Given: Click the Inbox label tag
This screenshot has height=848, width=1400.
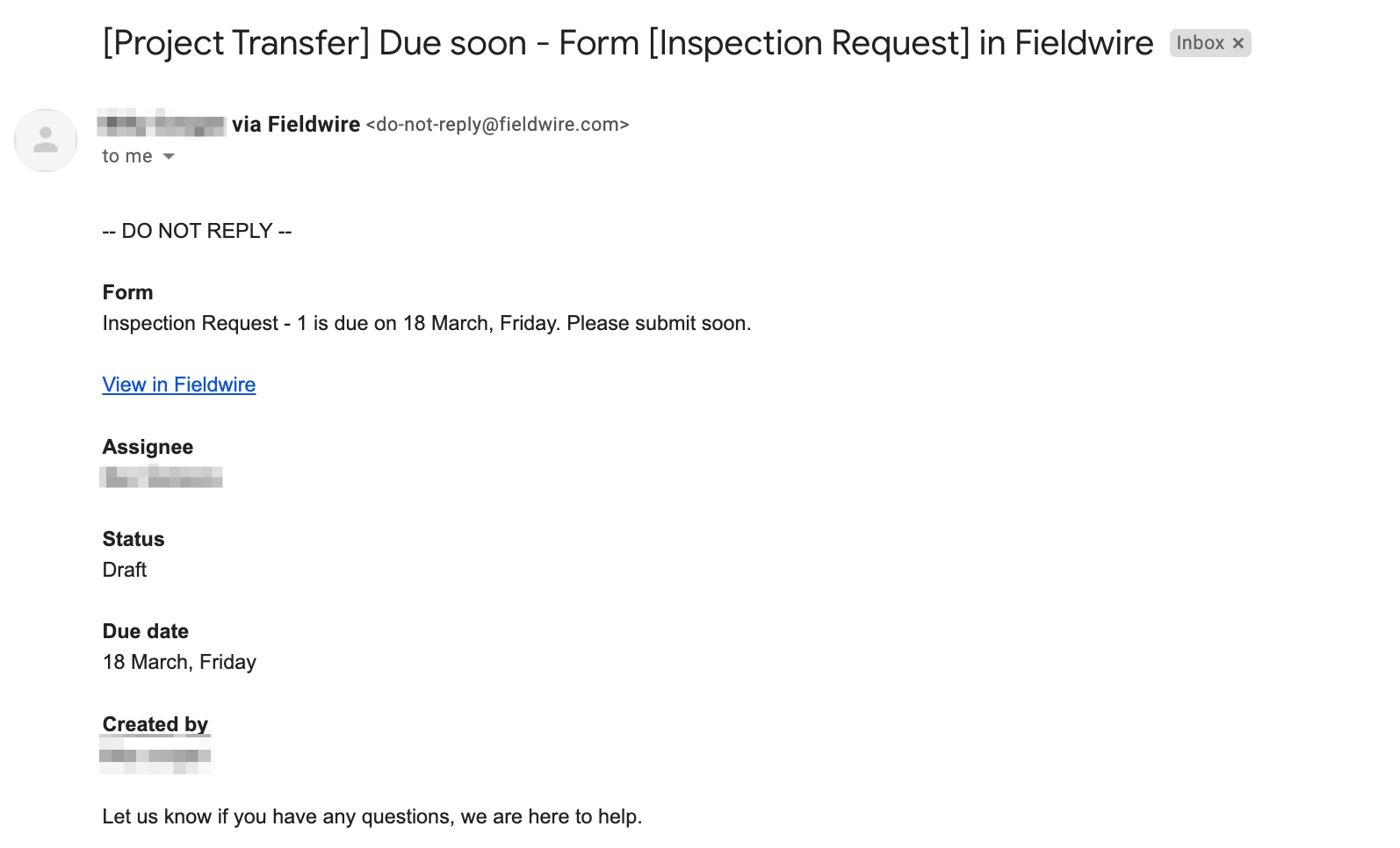Looking at the screenshot, I should [1200, 43].
